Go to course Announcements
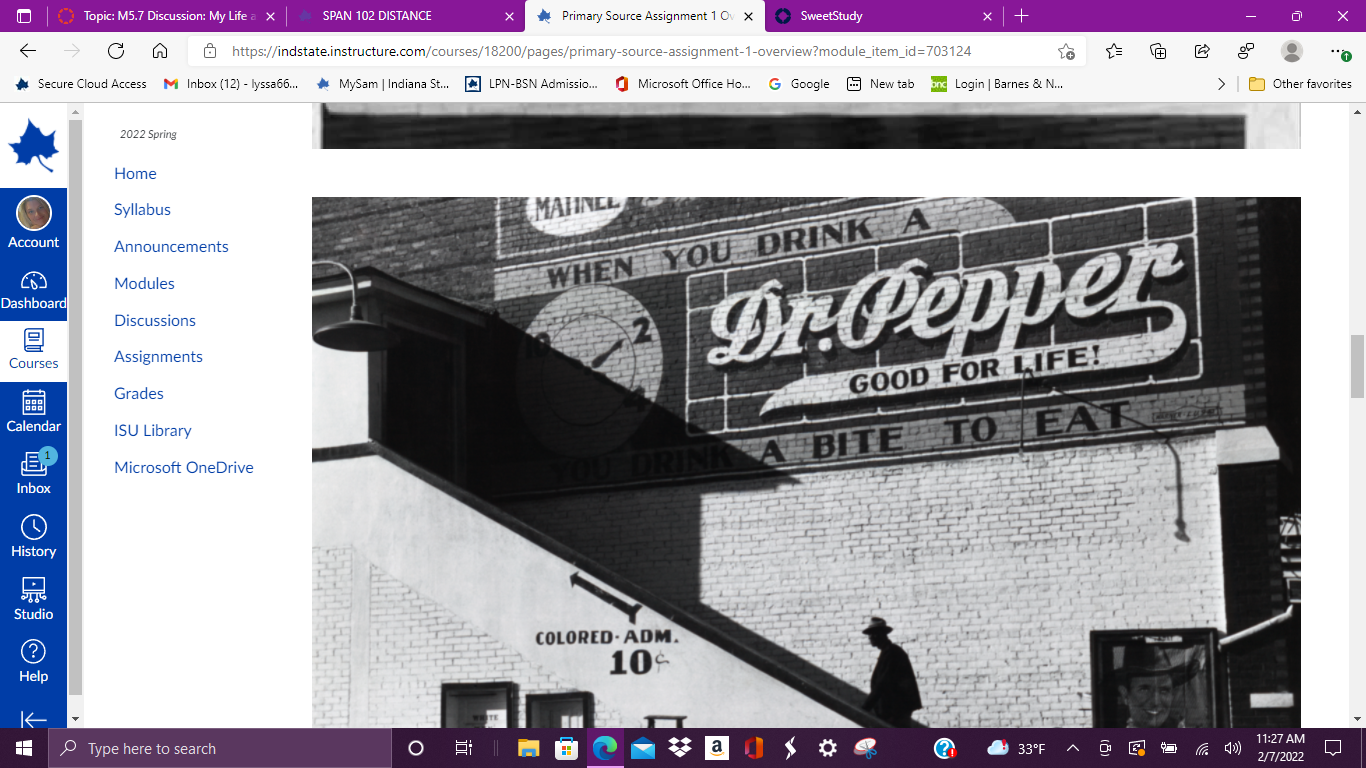 click(171, 247)
